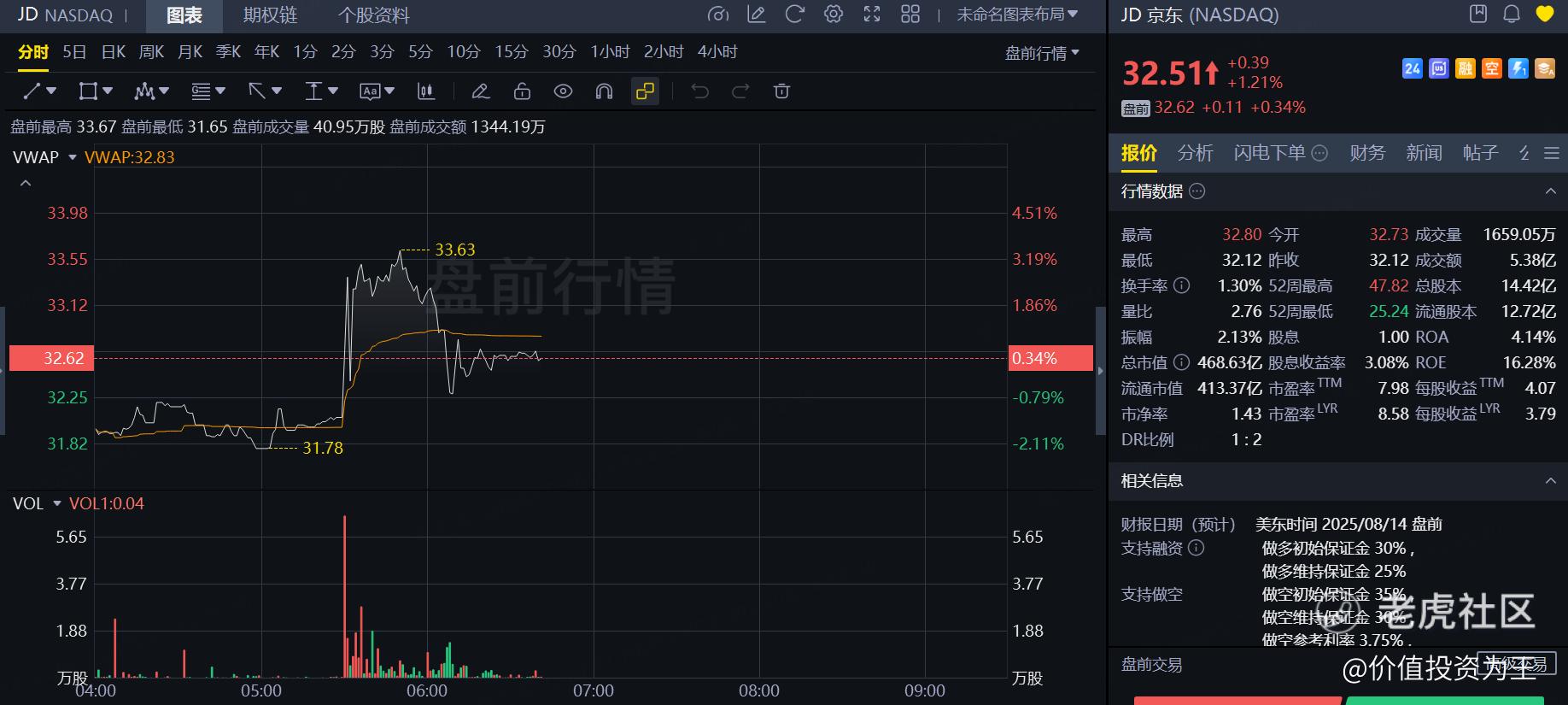
Task: Click the chart edit/note pencil icon in header
Action: coord(756,15)
